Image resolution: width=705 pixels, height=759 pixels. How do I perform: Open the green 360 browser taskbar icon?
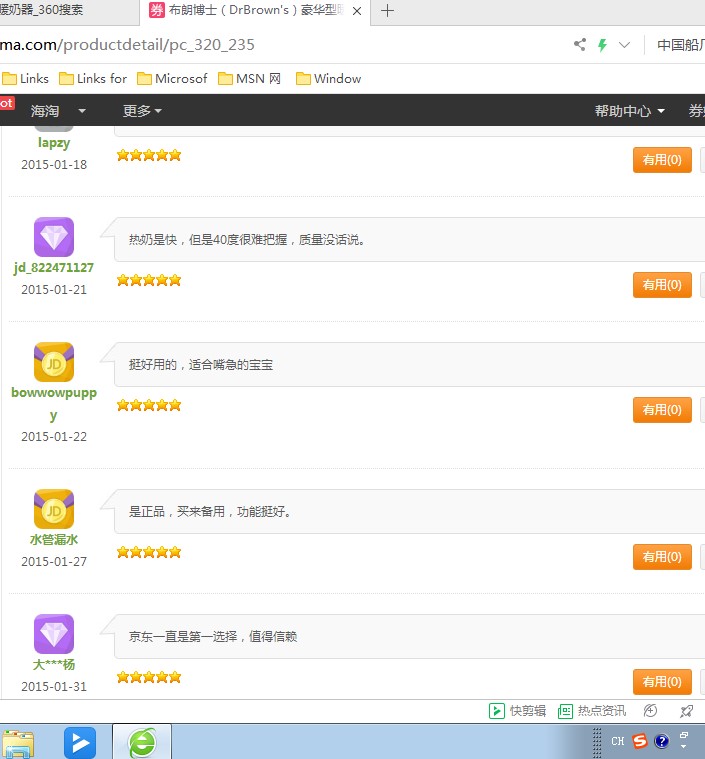click(142, 742)
